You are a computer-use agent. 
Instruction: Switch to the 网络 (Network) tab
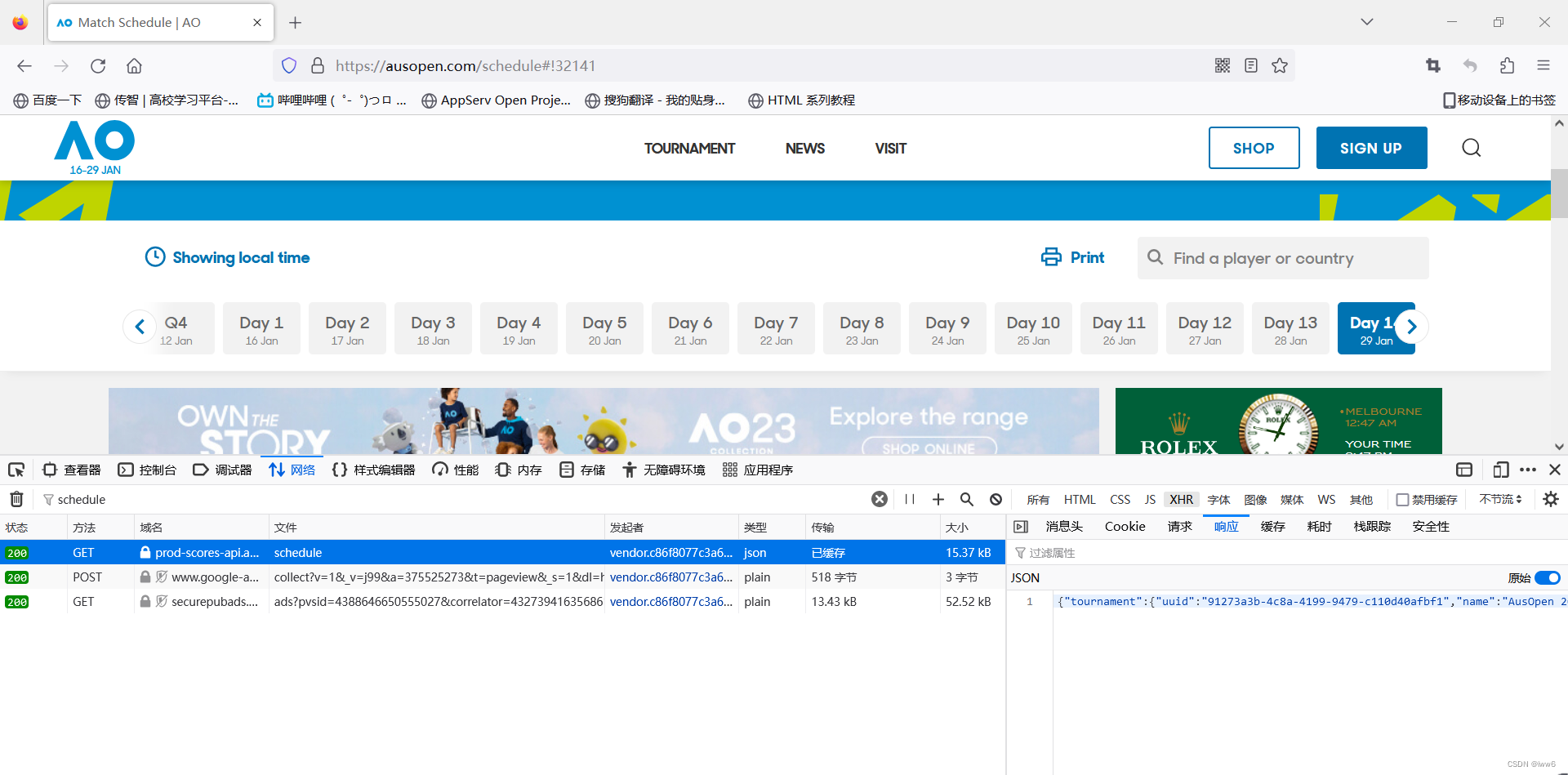pyautogui.click(x=292, y=470)
